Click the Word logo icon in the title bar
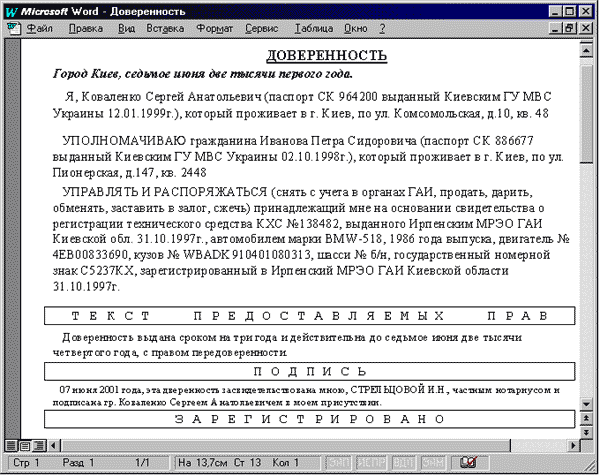The height and width of the screenshot is (476, 600). 11,11
